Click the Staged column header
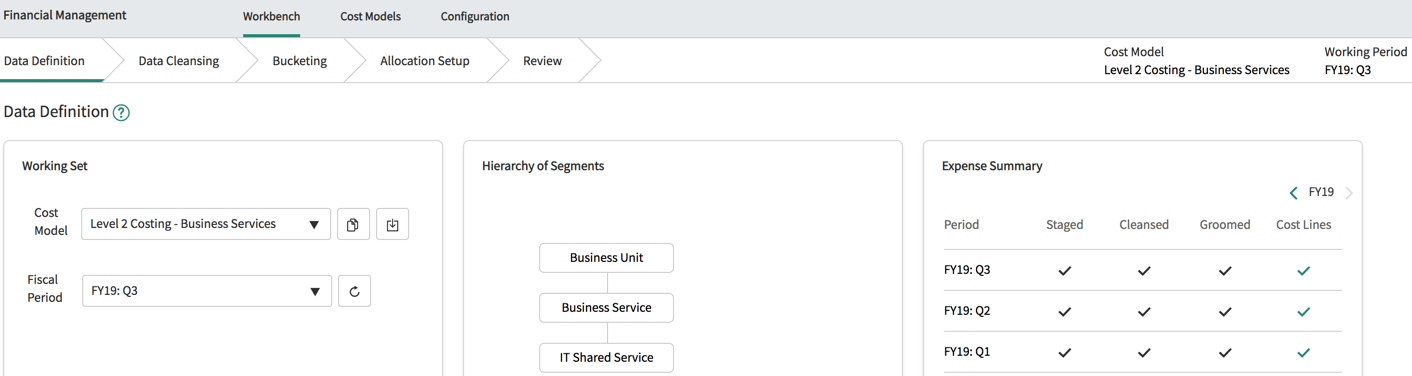 [x=1064, y=225]
